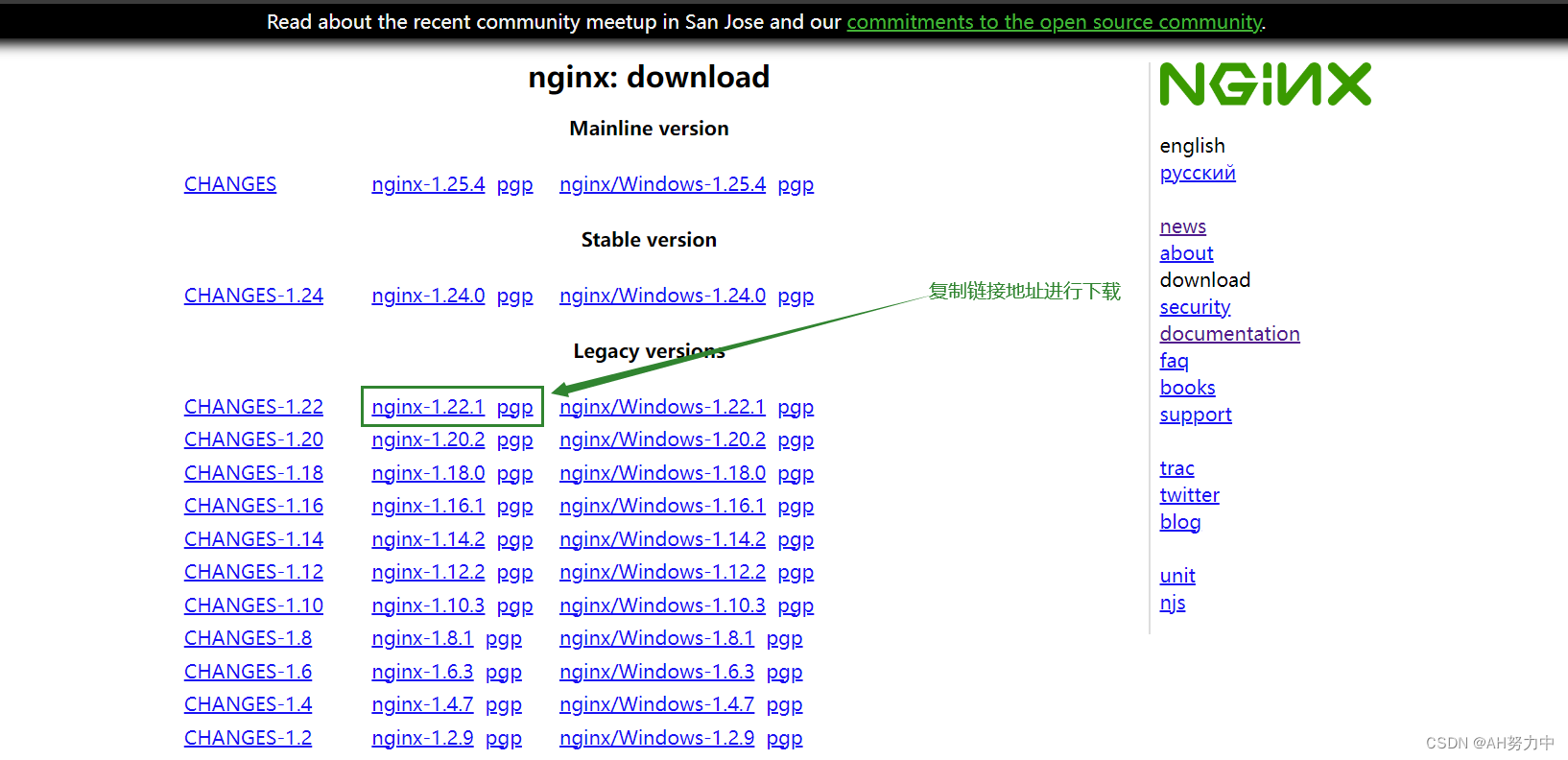The height and width of the screenshot is (760, 1568).
Task: Open CHANGES-1.24 link
Action: pyautogui.click(x=253, y=296)
